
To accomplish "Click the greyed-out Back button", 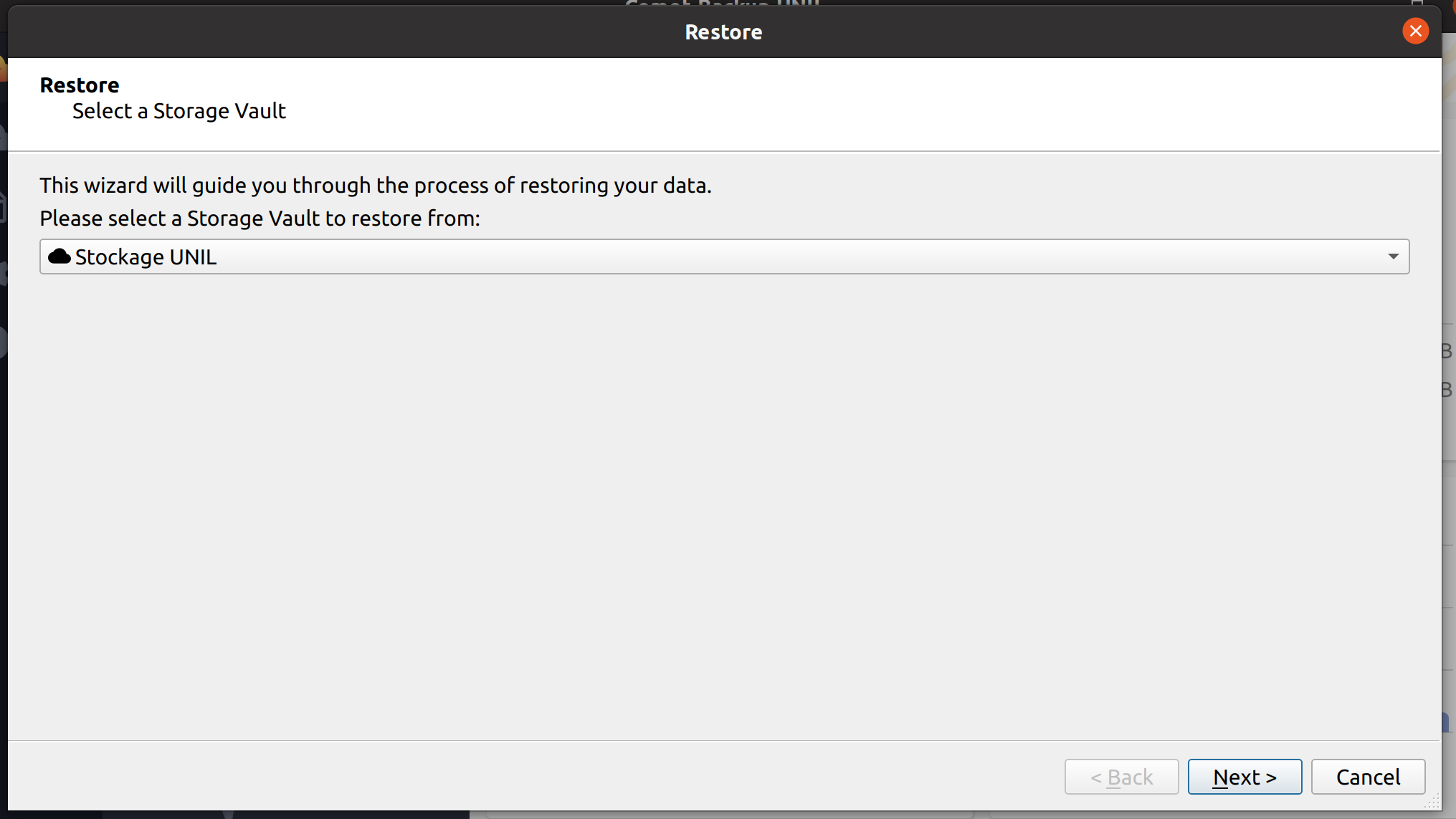I will click(1121, 777).
